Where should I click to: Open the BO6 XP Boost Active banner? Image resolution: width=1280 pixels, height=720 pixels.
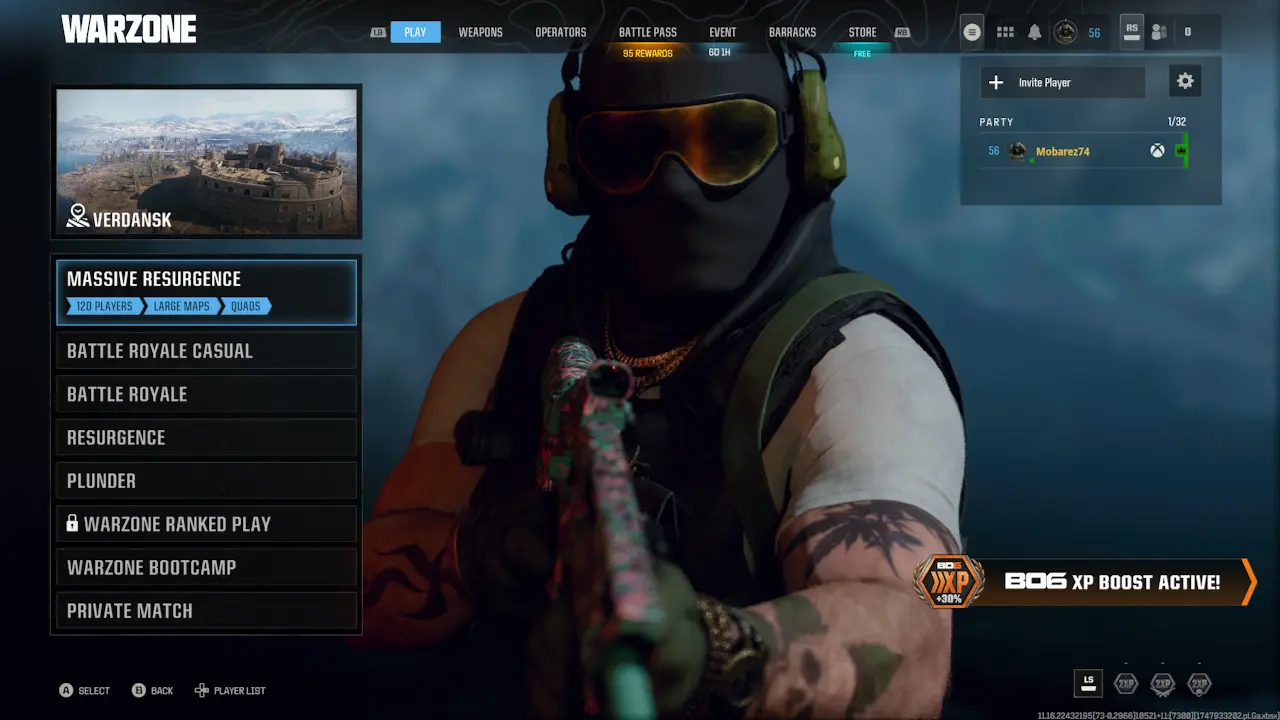[1085, 582]
